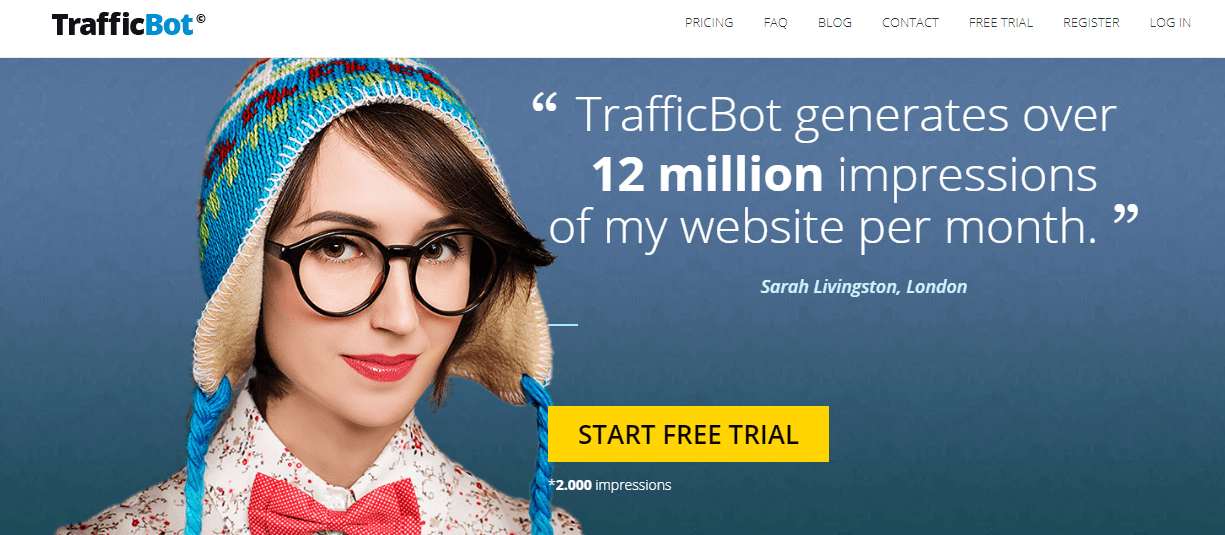Click the yellow Start Free Trial button
1225x535 pixels.
coord(688,434)
